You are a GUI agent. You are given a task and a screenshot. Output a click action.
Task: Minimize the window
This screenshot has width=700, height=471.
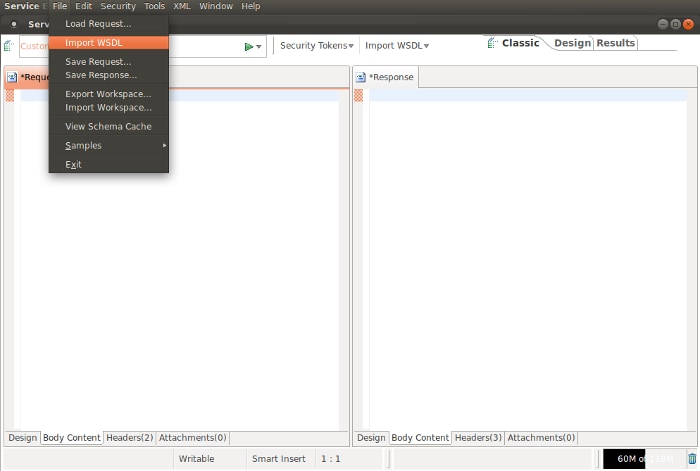tap(663, 24)
